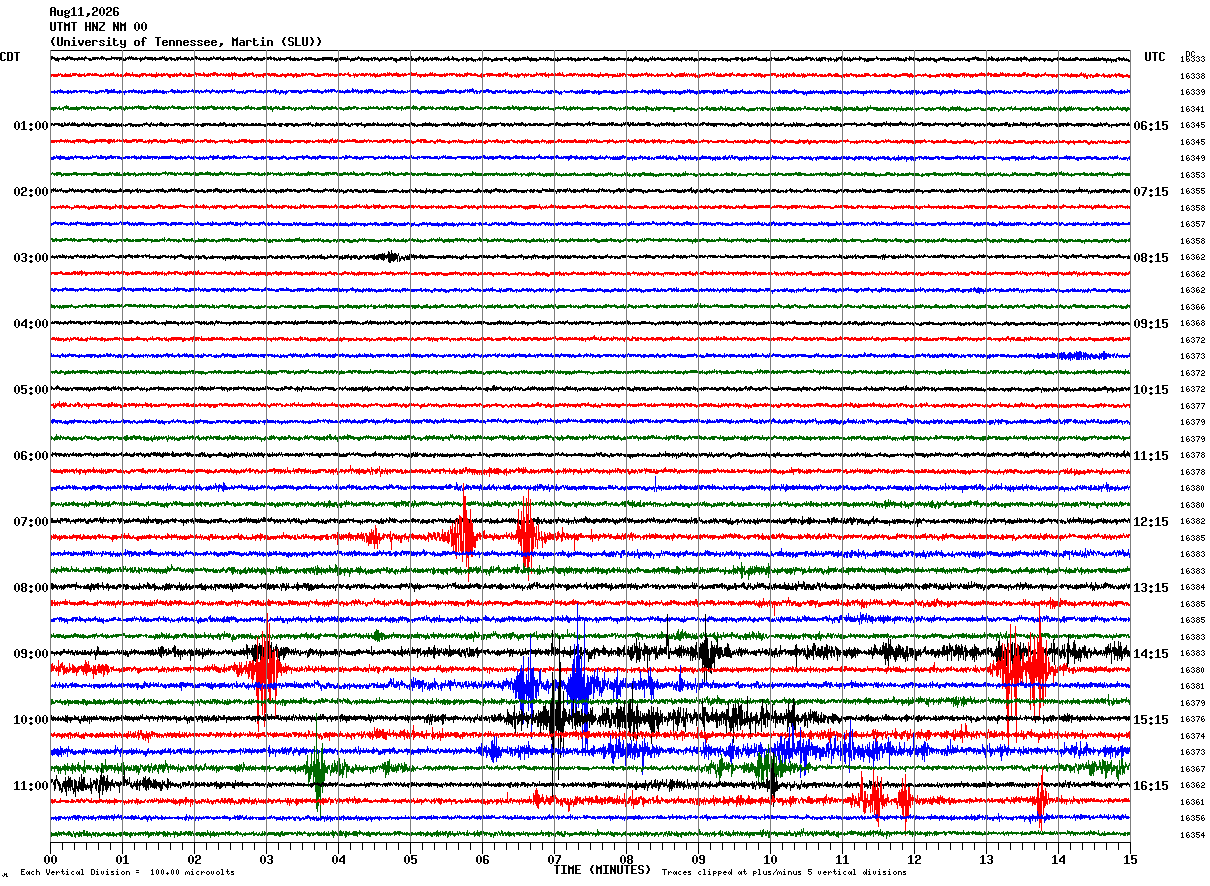Click the UTC timezone label
The image size is (1210, 886).
(1155, 57)
